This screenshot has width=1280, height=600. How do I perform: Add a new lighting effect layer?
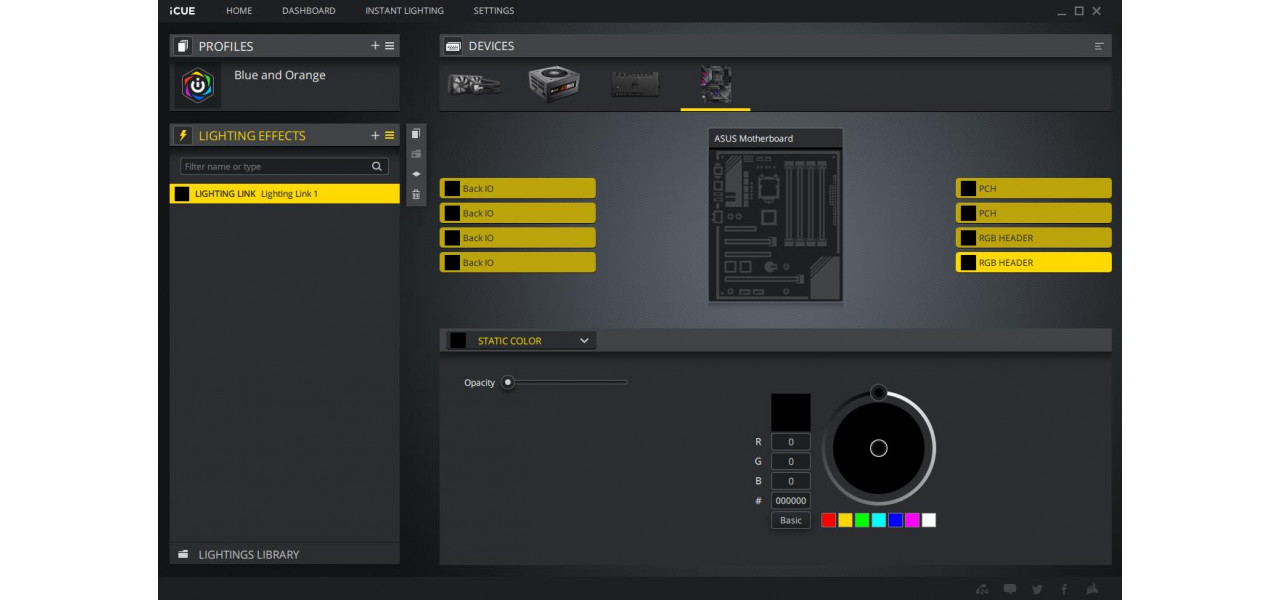[375, 135]
